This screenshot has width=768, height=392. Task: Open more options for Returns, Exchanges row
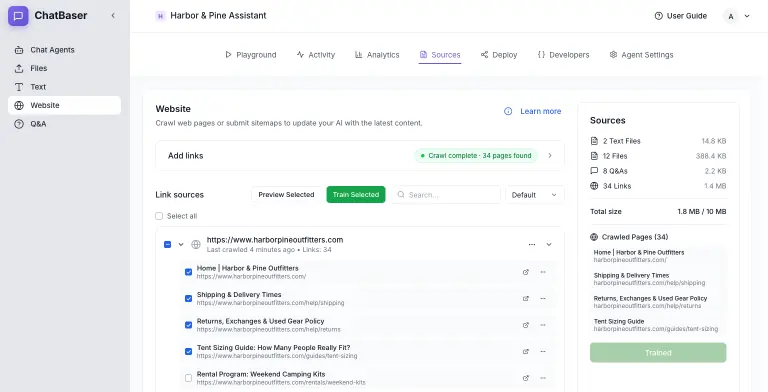tap(543, 325)
